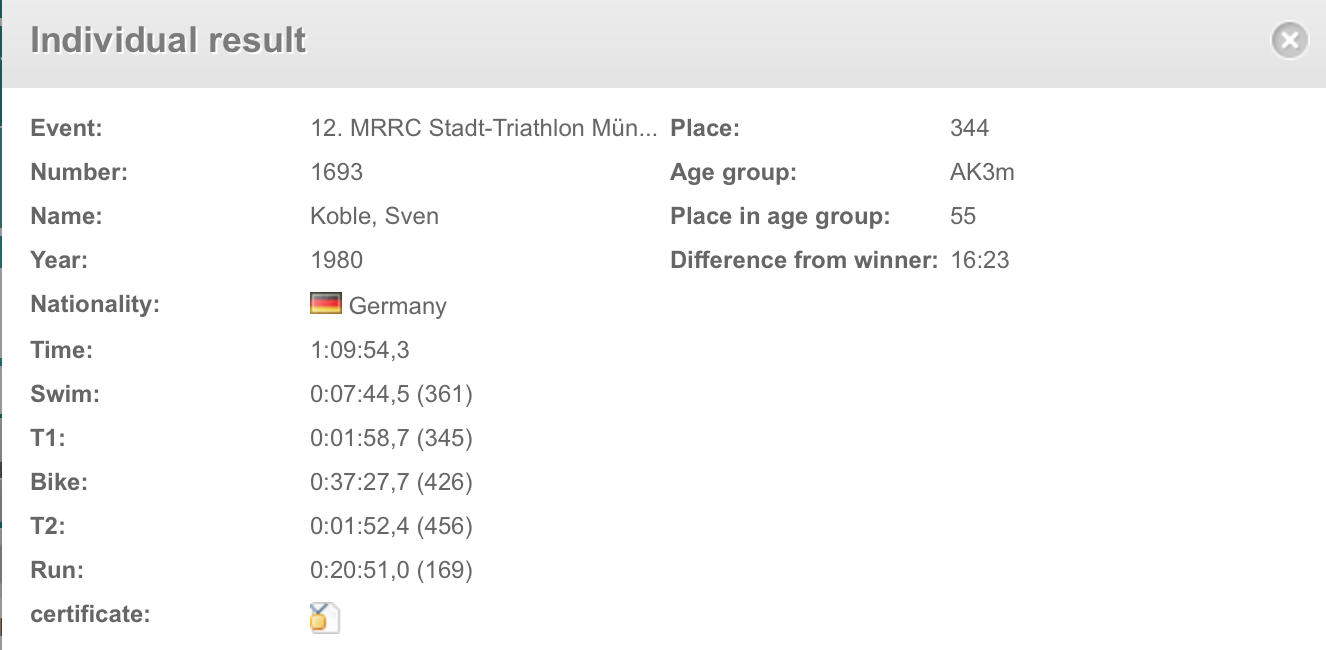Viewport: 1326px width, 650px height.
Task: Close the Individual result dialog
Action: [1290, 40]
